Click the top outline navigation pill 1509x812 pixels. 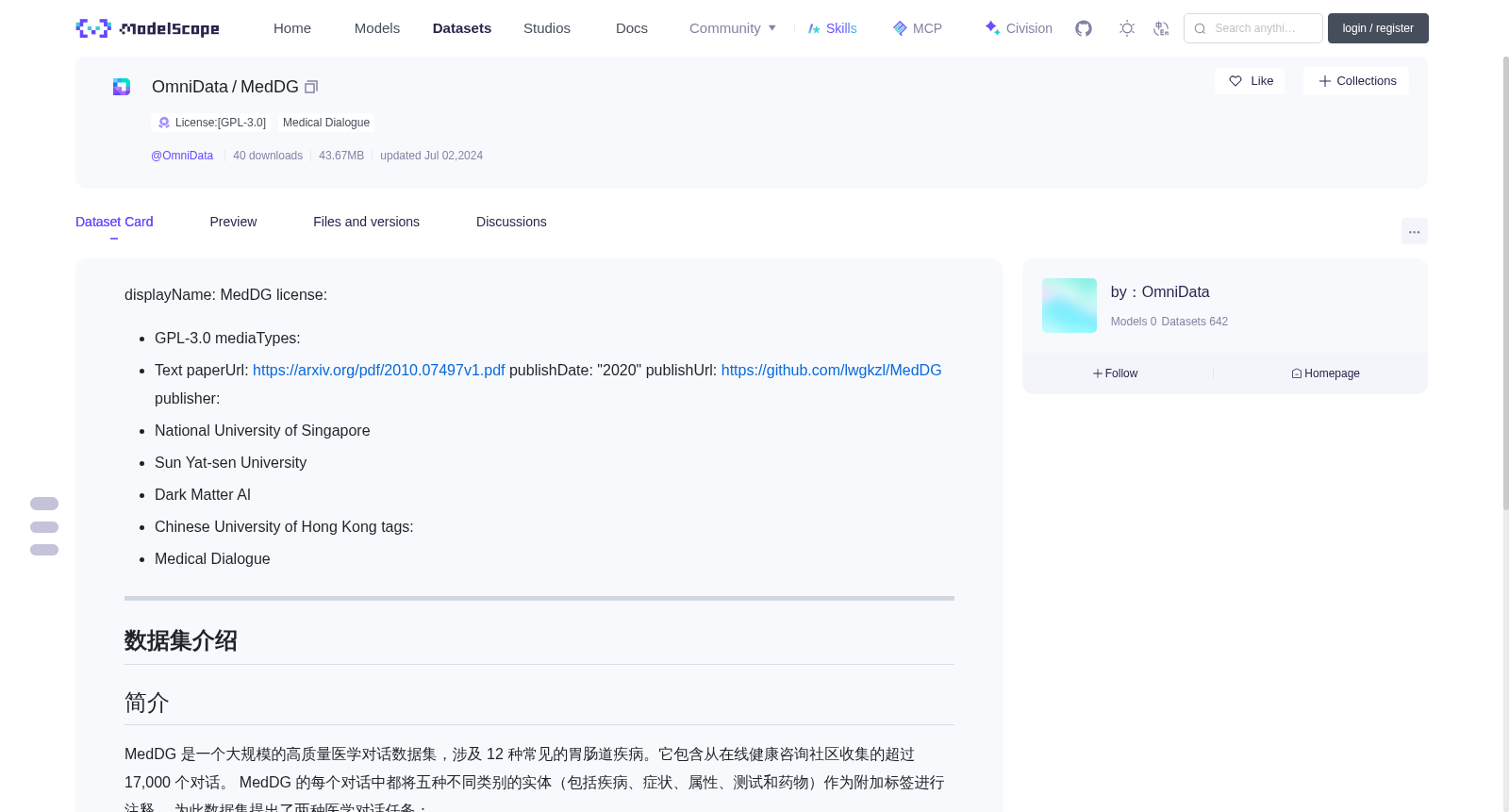click(x=44, y=504)
